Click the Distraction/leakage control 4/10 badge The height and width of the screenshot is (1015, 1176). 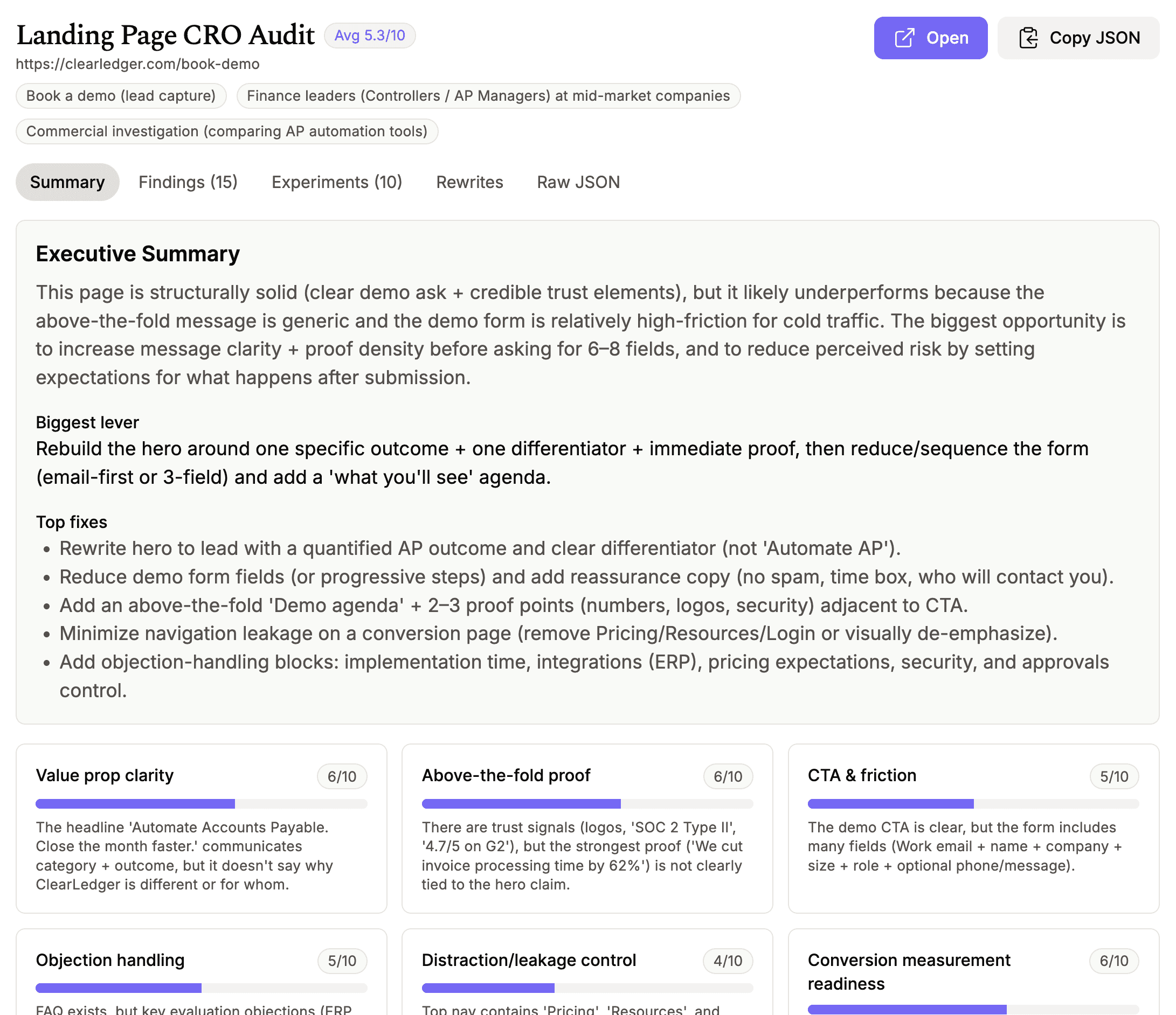click(728, 961)
